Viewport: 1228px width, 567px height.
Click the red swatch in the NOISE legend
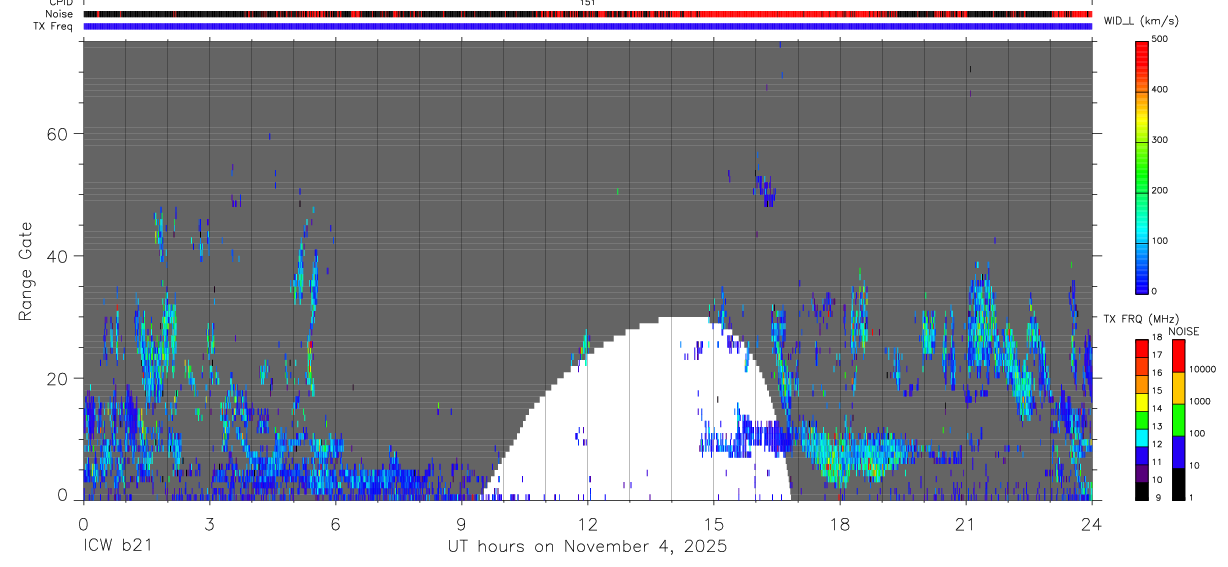click(x=1178, y=355)
